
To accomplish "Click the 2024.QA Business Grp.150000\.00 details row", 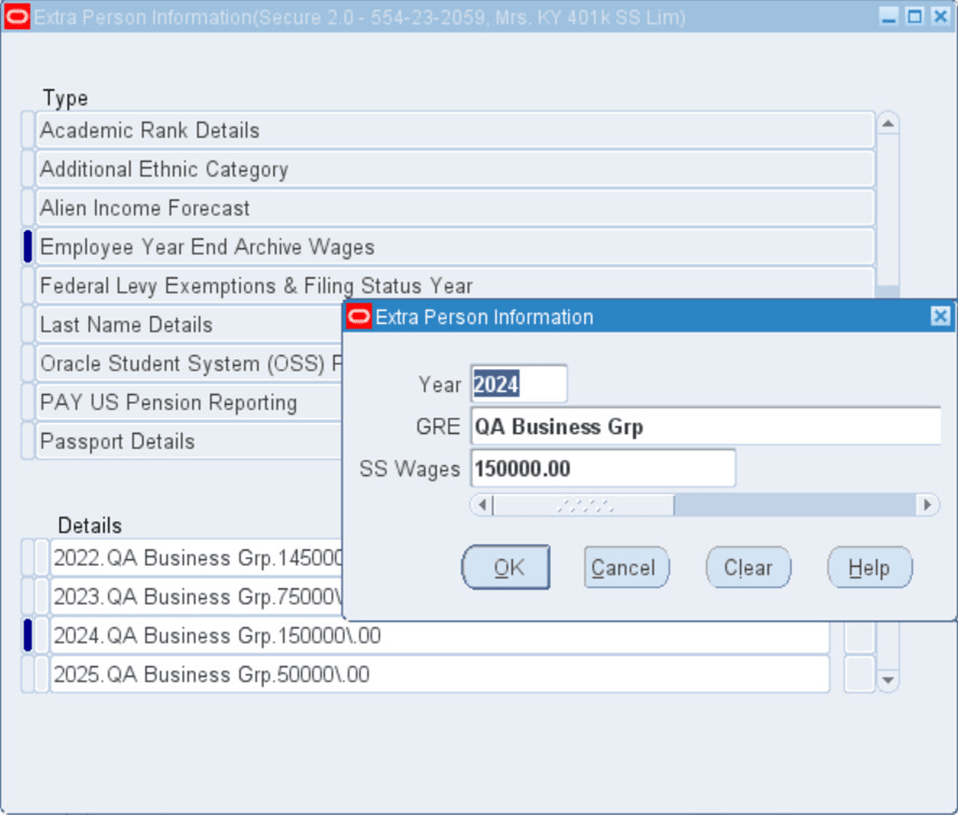I will 440,635.
